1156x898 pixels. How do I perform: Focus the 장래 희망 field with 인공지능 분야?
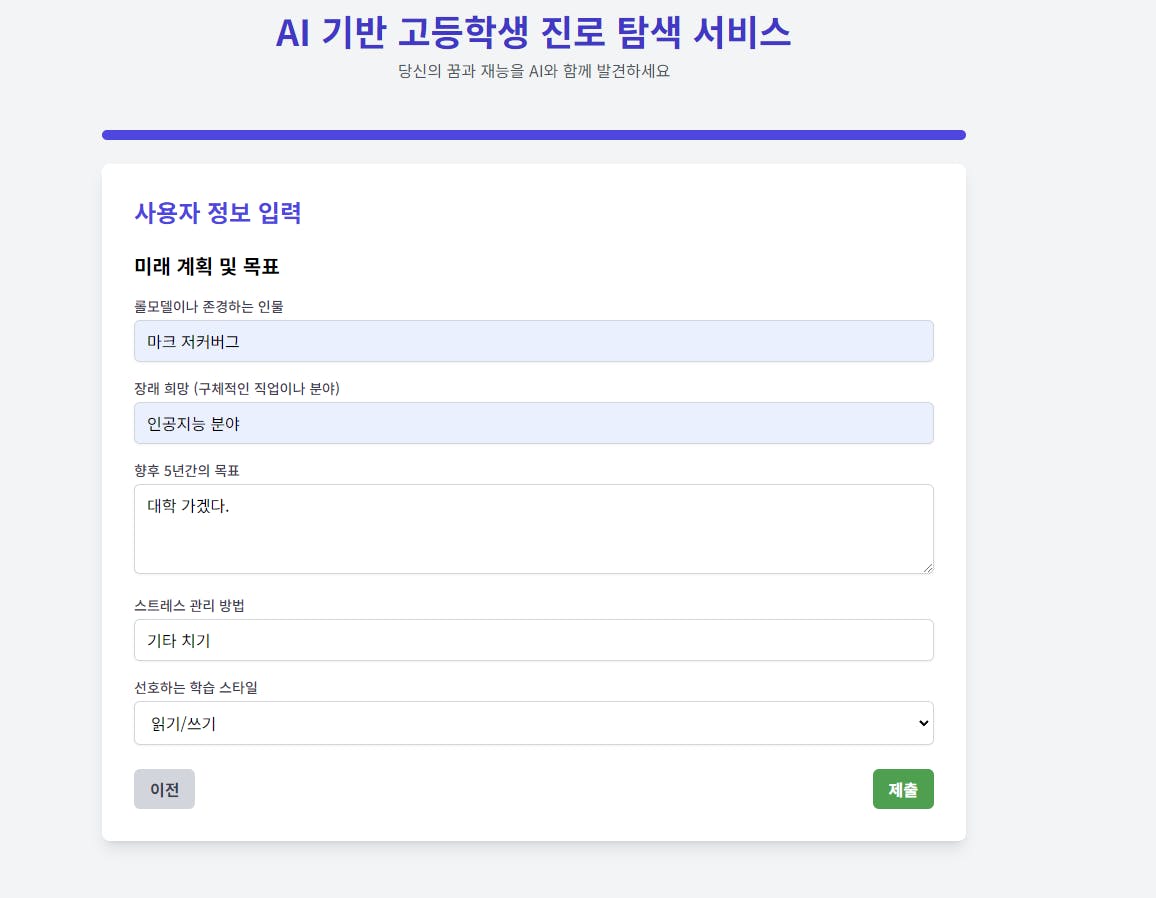click(533, 423)
